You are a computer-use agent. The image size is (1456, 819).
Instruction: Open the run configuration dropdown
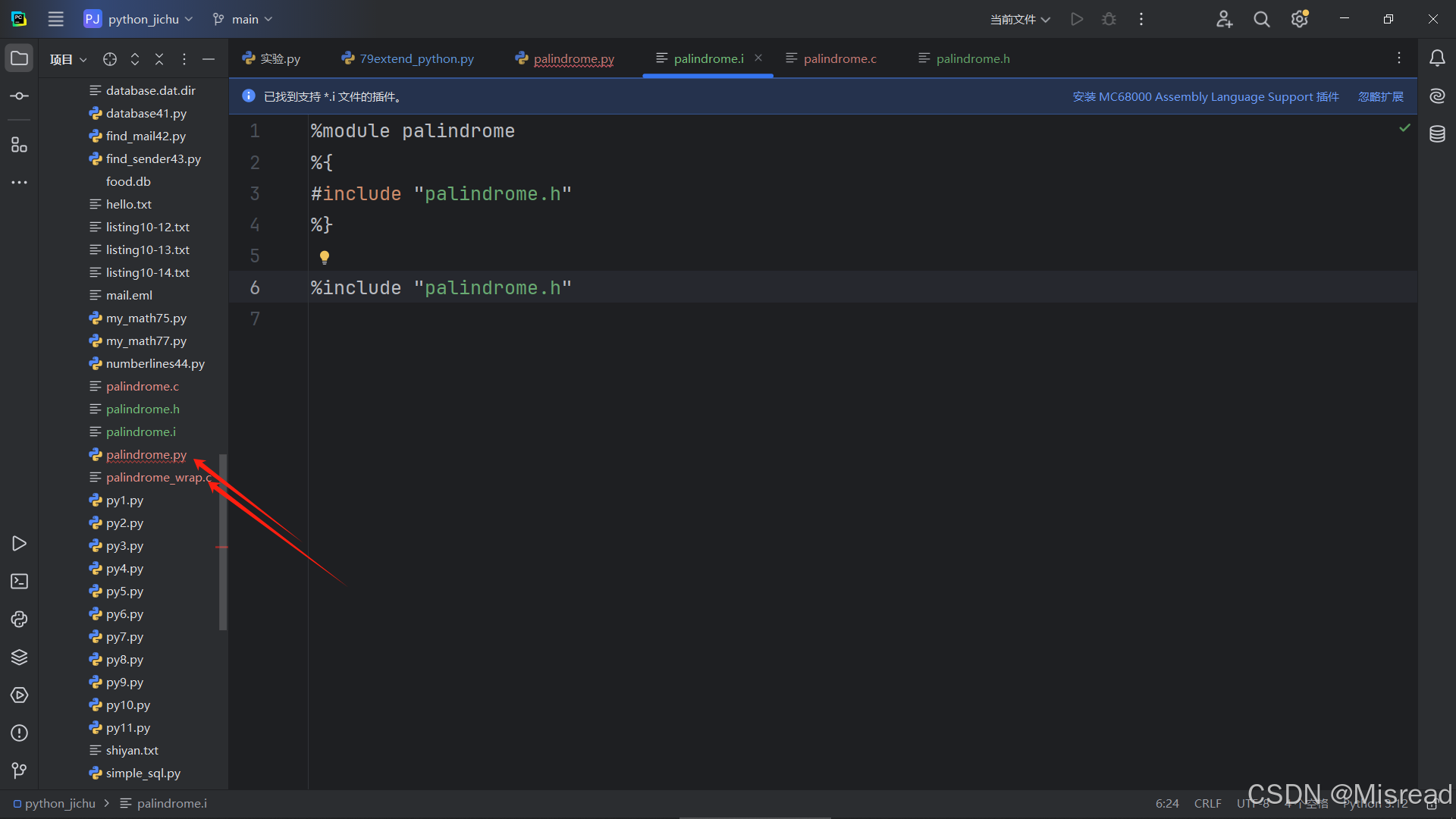coord(1020,20)
